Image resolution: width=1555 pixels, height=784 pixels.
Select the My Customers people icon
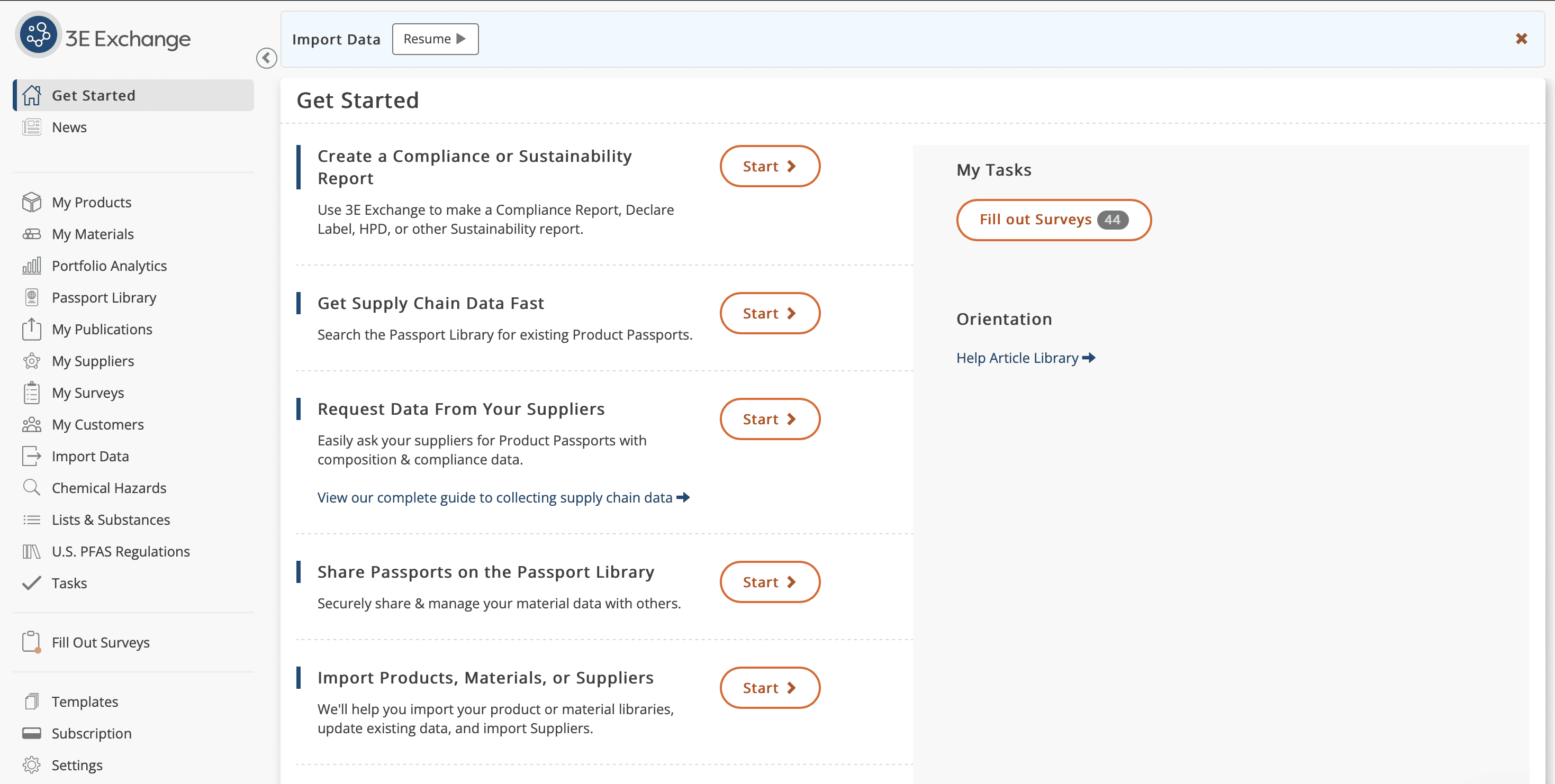[x=31, y=424]
